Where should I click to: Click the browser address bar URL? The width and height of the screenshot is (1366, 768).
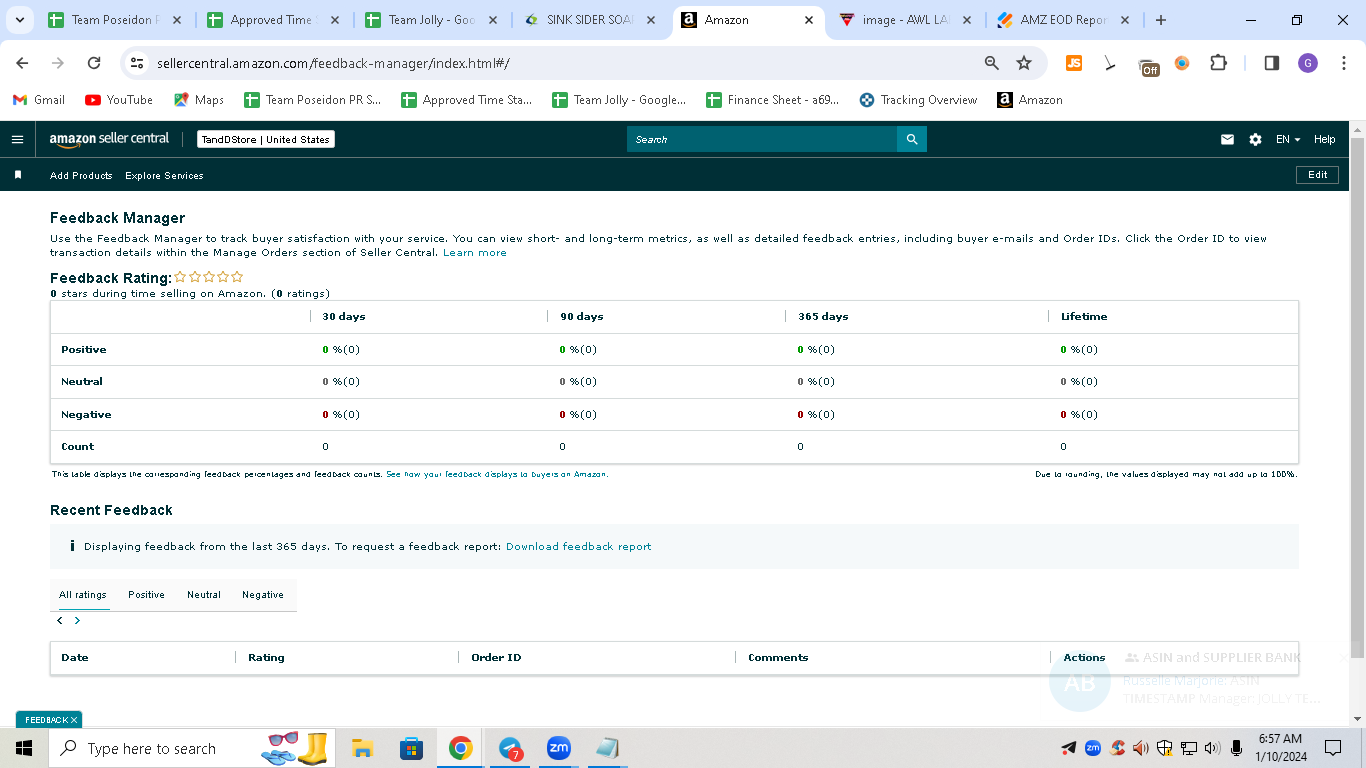(333, 63)
